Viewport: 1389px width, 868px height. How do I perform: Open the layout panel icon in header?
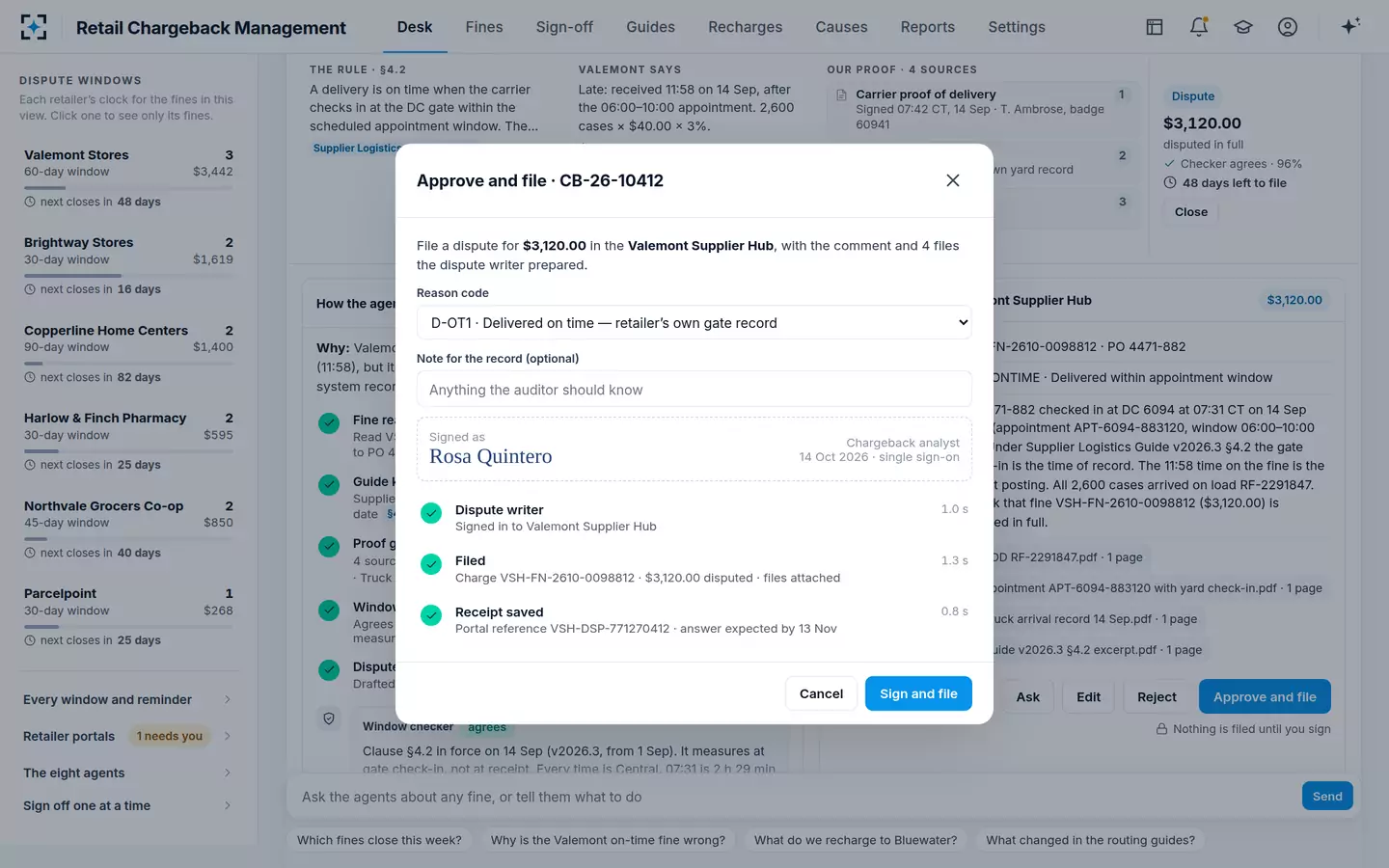click(x=1155, y=27)
